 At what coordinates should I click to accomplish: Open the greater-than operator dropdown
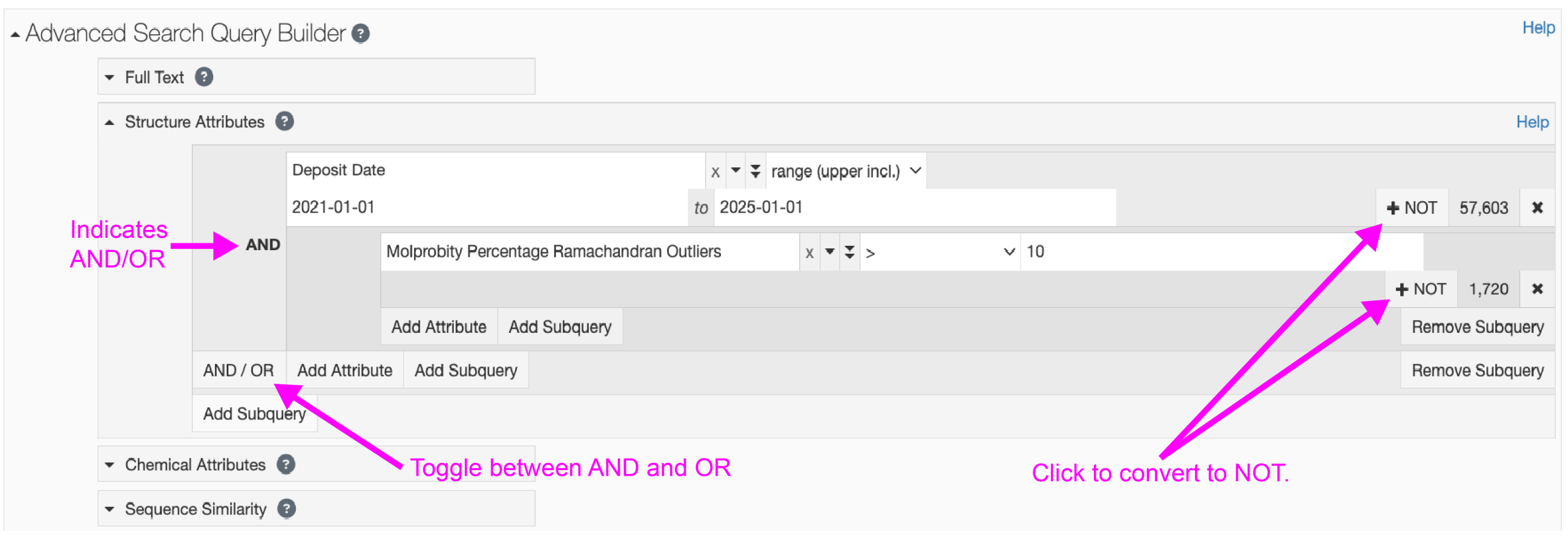pos(940,252)
